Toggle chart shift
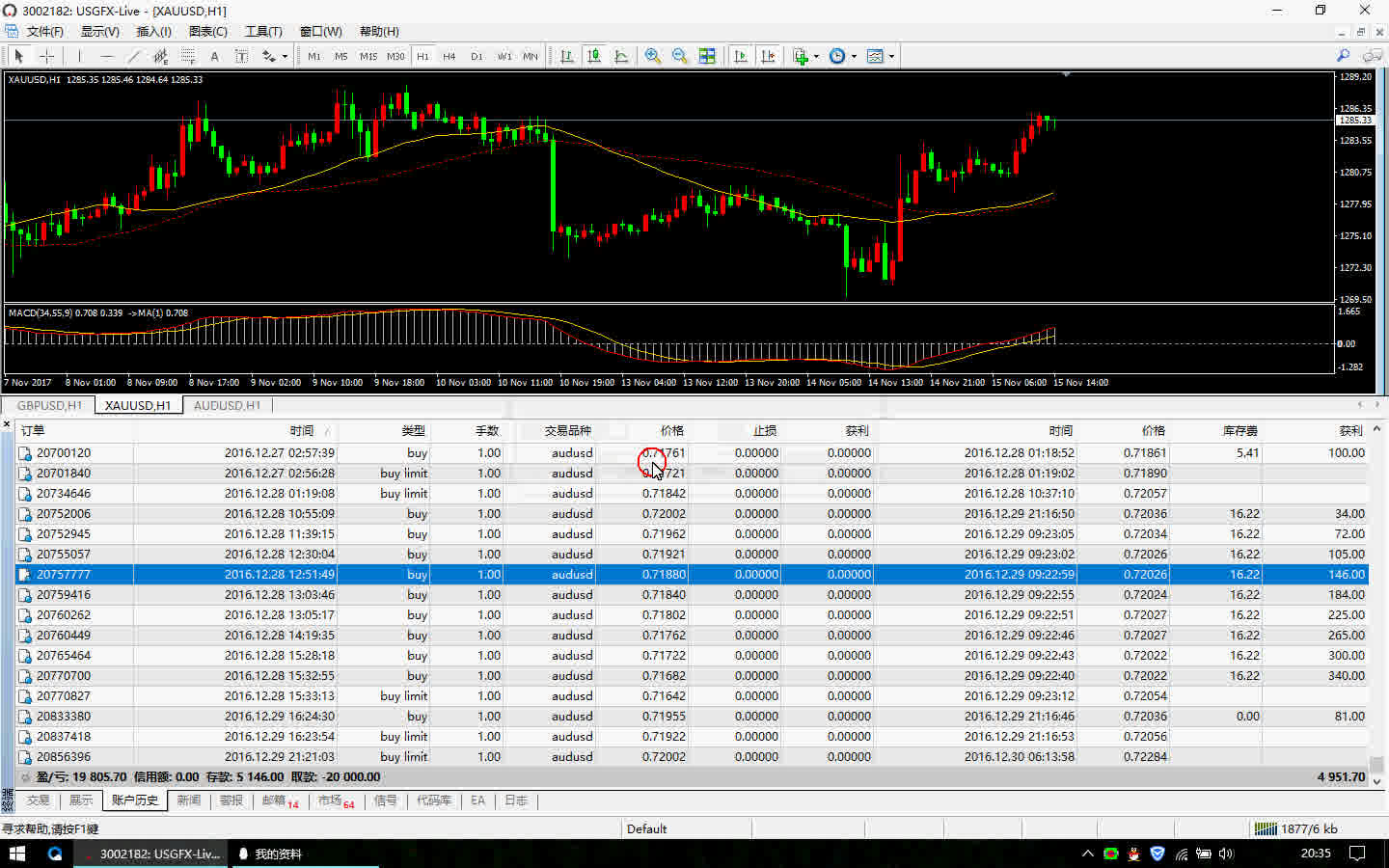The width and height of the screenshot is (1389, 868). pyautogui.click(x=768, y=56)
